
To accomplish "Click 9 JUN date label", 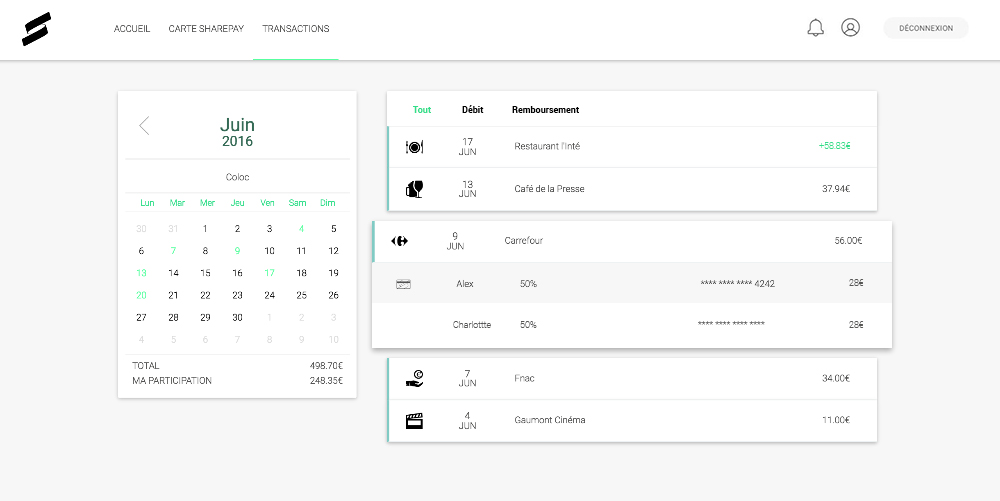I will point(455,241).
